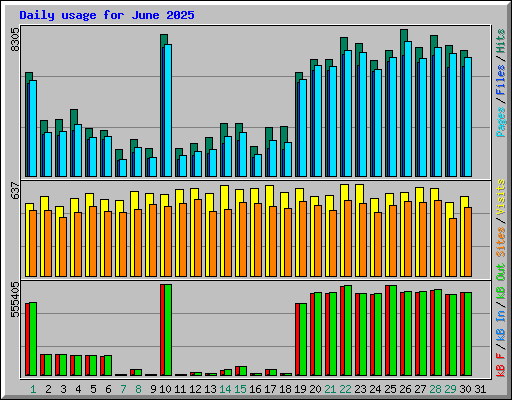Click day label 28 on x-axis
The image size is (512, 400).
(x=435, y=389)
